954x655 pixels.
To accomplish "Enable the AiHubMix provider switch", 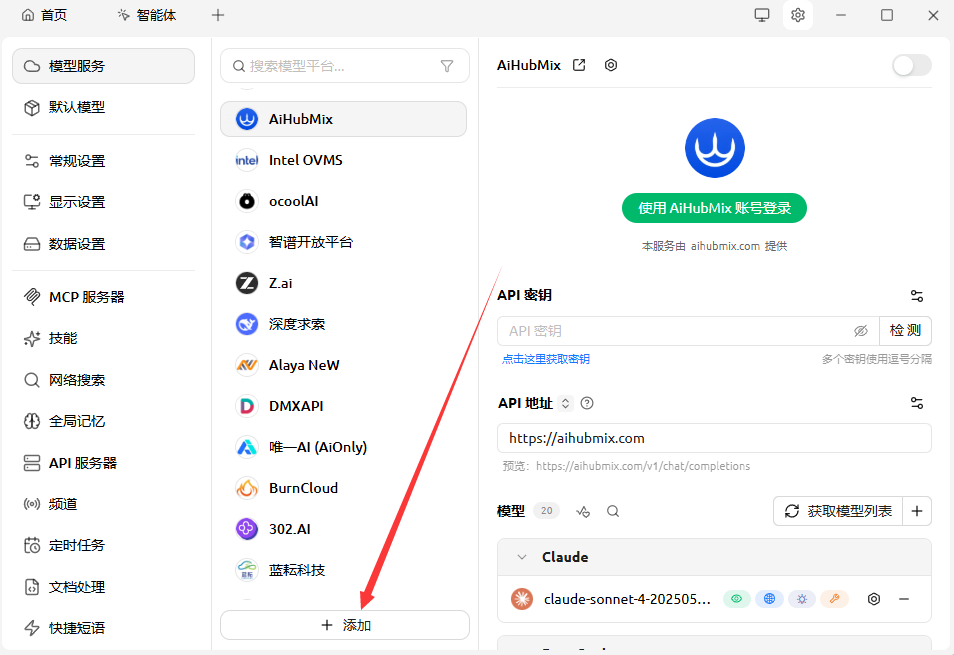I will pos(911,65).
